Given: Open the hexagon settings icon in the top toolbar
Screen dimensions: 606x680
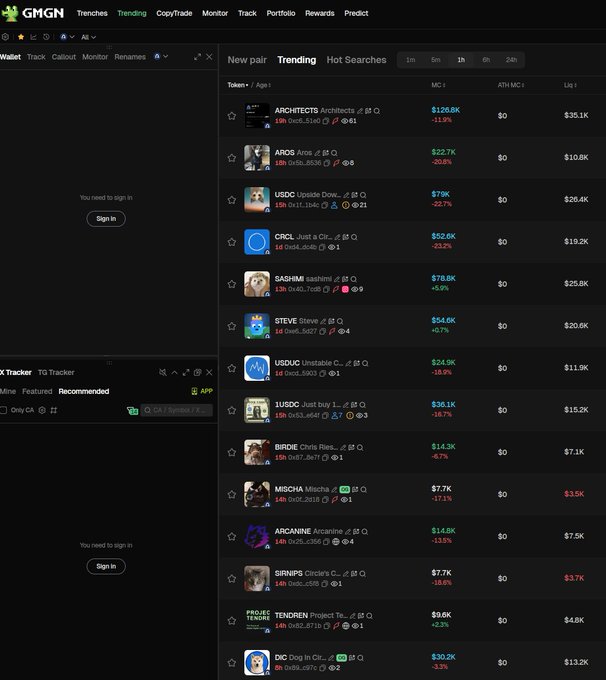Looking at the screenshot, I should pos(5,37).
